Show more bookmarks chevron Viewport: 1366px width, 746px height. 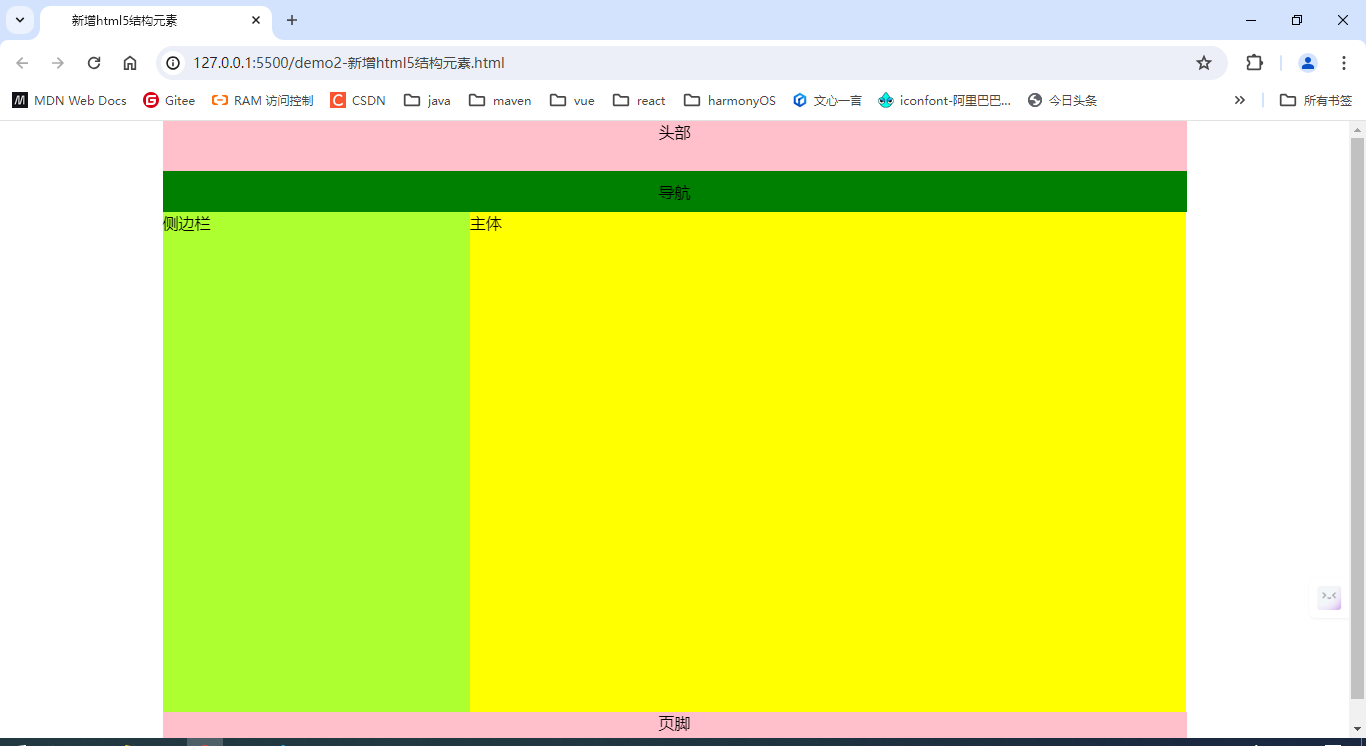point(1240,100)
